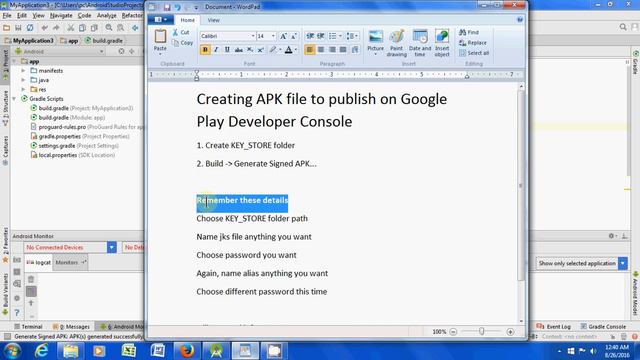Save the document from quick access toolbar
The image size is (640, 360).
point(167,7)
